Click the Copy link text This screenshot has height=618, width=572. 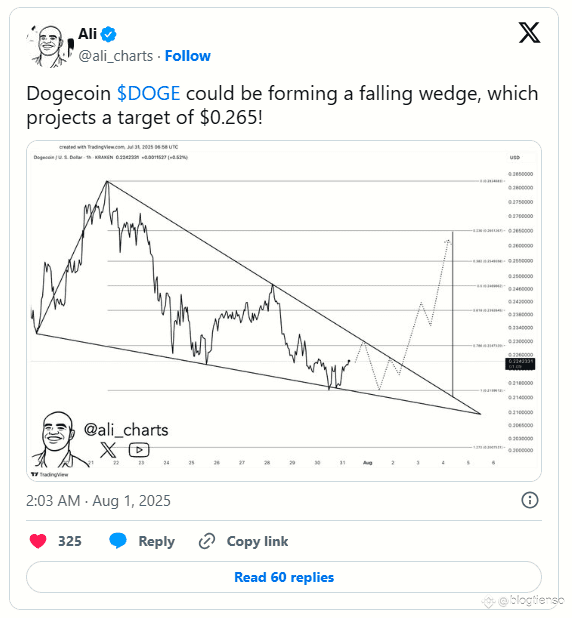(257, 541)
